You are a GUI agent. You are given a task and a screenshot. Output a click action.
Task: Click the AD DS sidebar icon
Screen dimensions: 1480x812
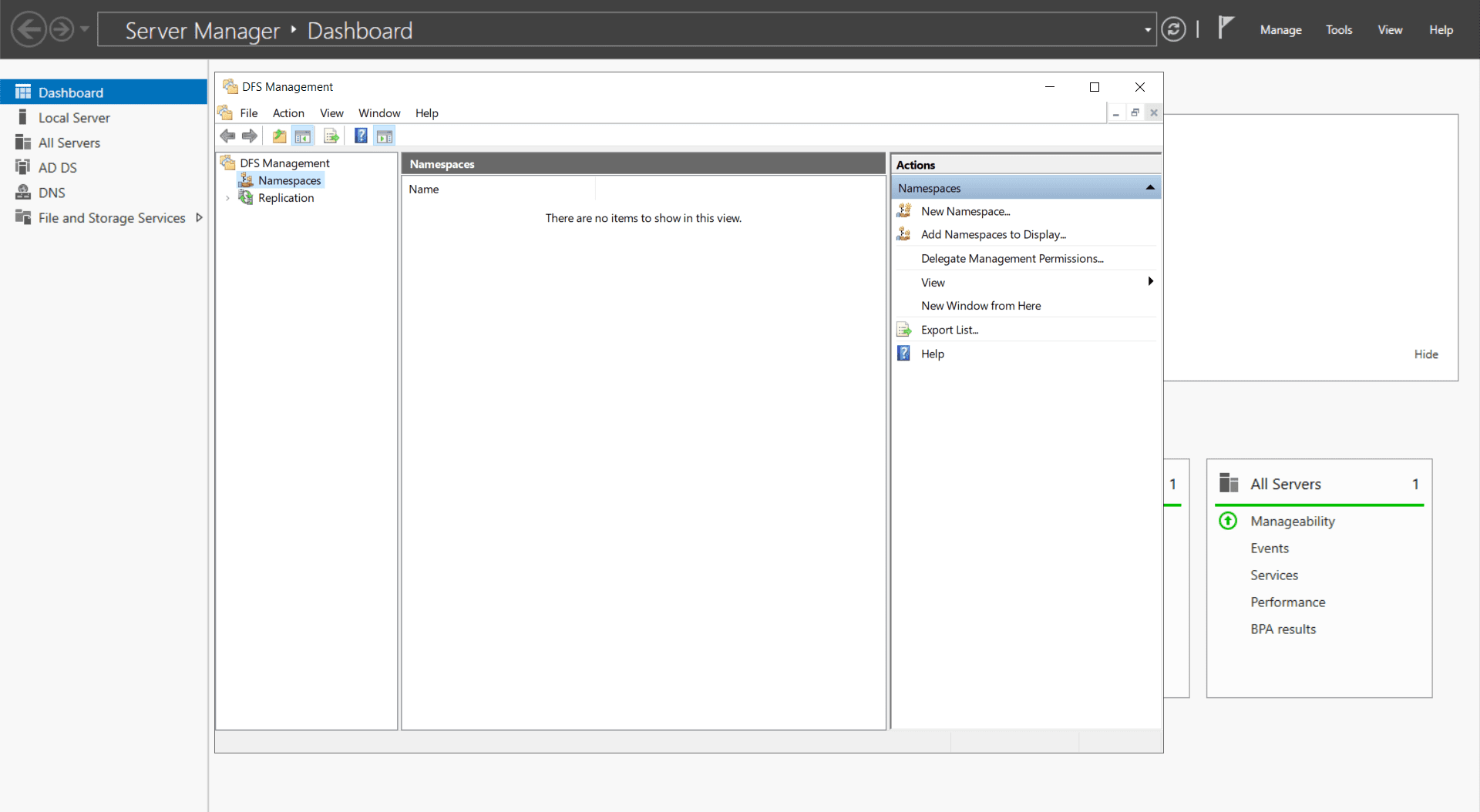click(x=22, y=167)
